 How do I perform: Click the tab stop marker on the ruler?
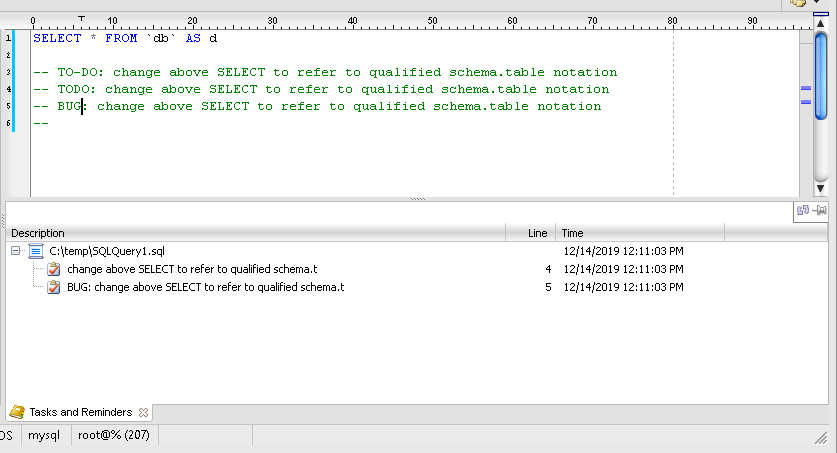coord(81,19)
